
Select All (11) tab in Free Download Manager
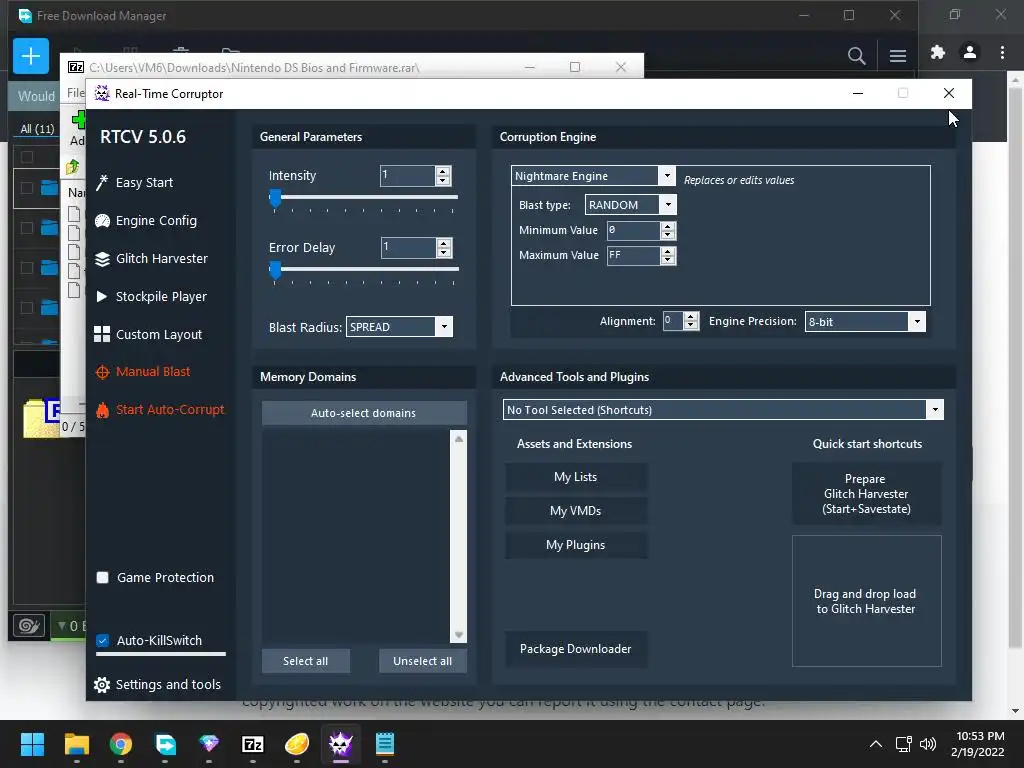[x=37, y=129]
